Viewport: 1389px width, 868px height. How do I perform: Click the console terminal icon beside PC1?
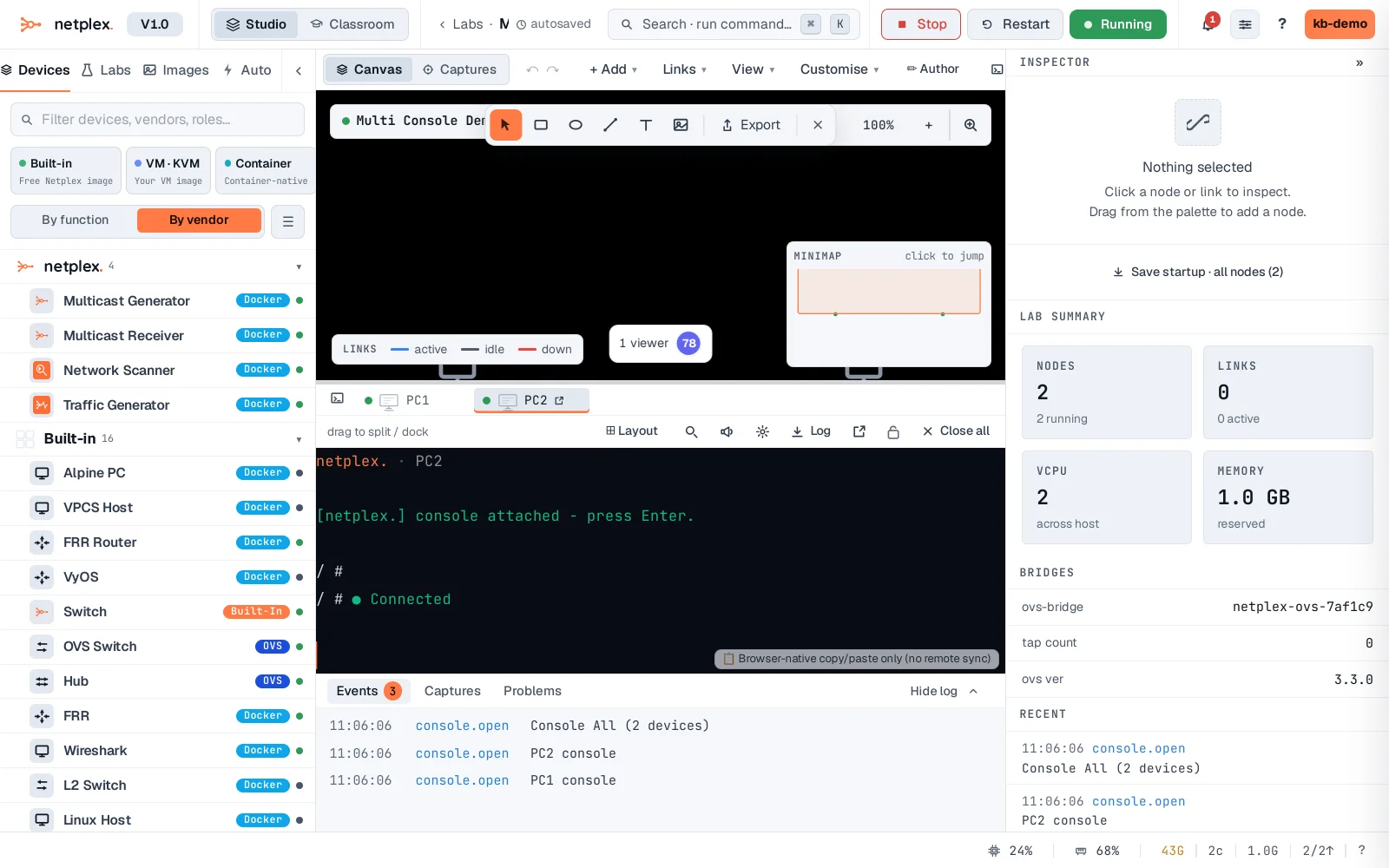(x=338, y=398)
